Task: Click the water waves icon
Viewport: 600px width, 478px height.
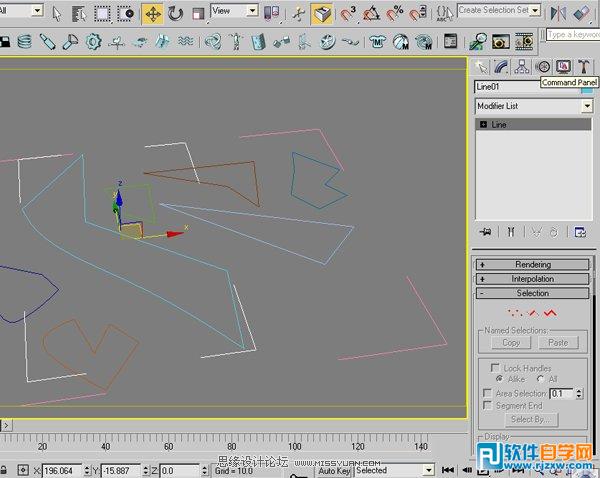Action: click(x=186, y=41)
